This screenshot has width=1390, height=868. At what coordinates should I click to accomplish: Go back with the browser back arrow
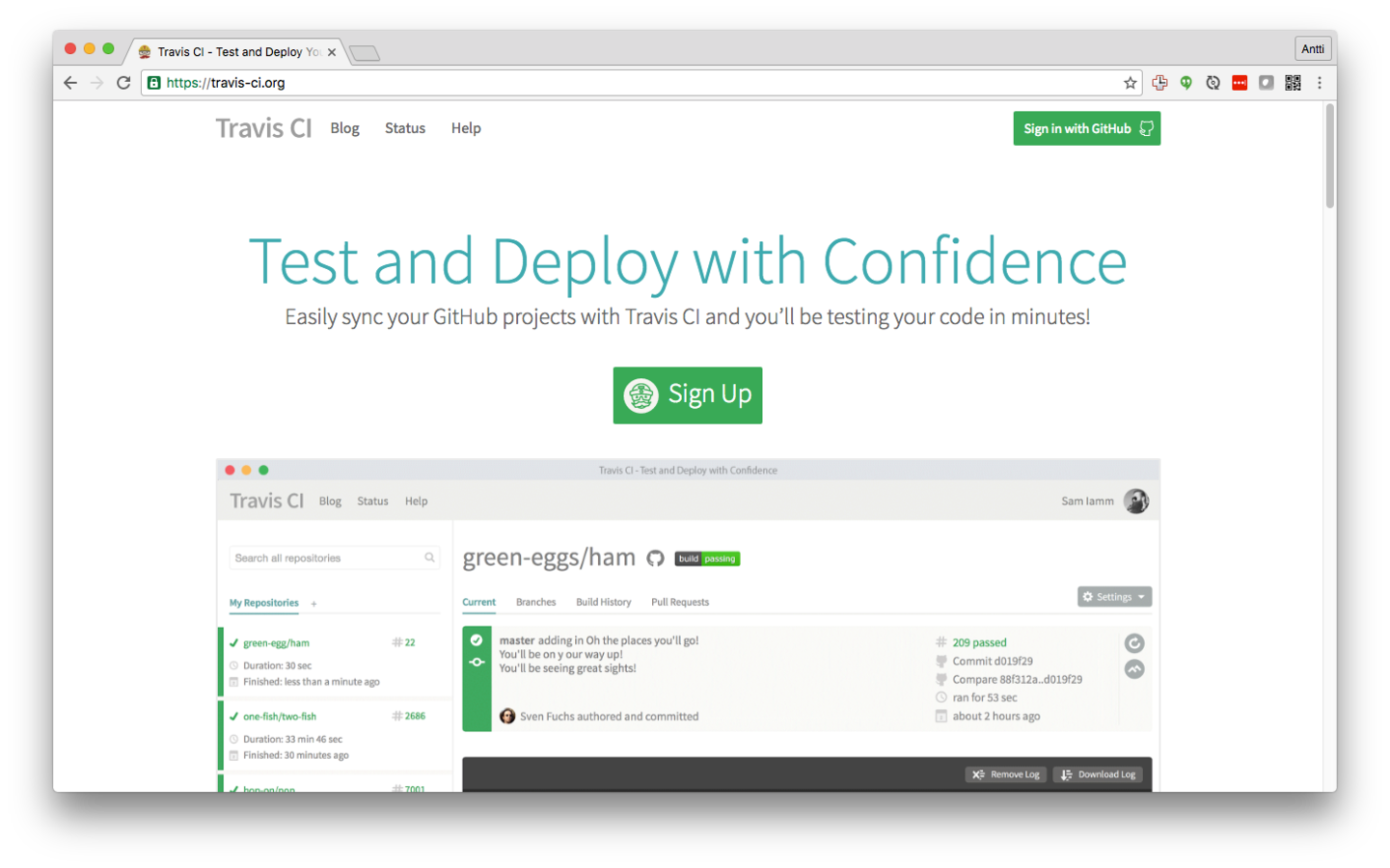click(x=70, y=83)
